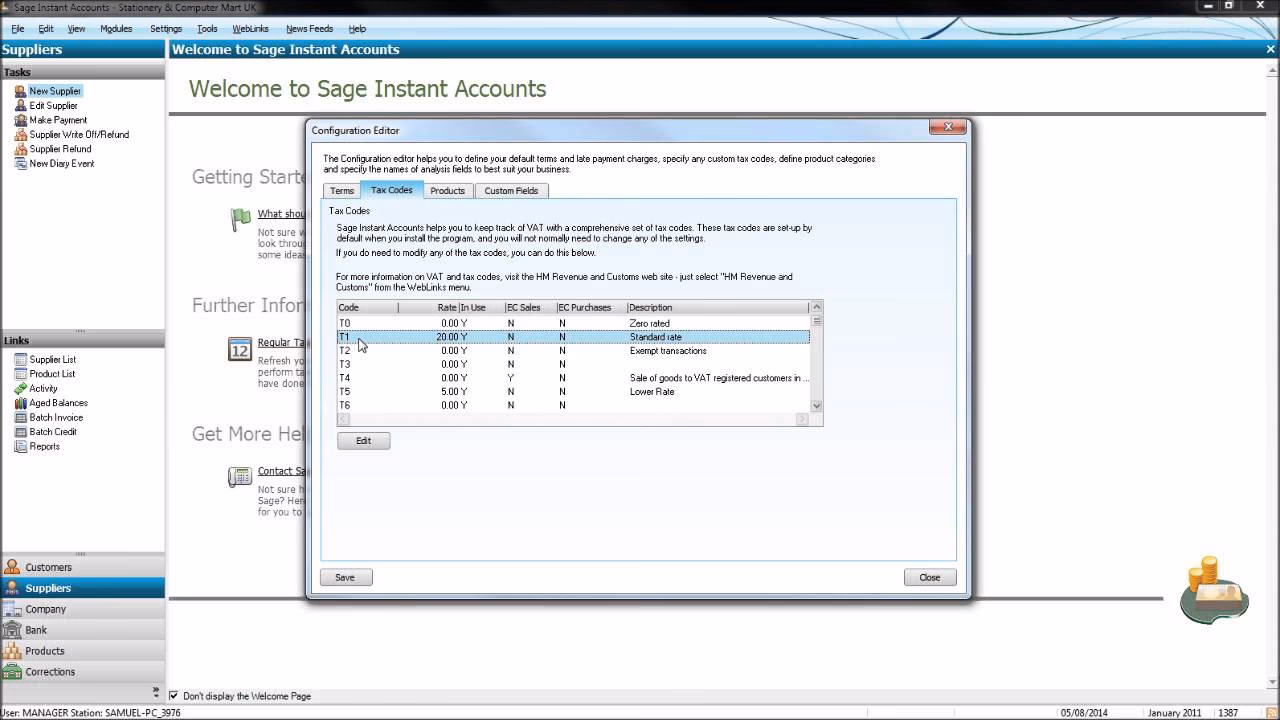Switch to the Terms tab
Image resolution: width=1280 pixels, height=720 pixels.
pos(342,191)
